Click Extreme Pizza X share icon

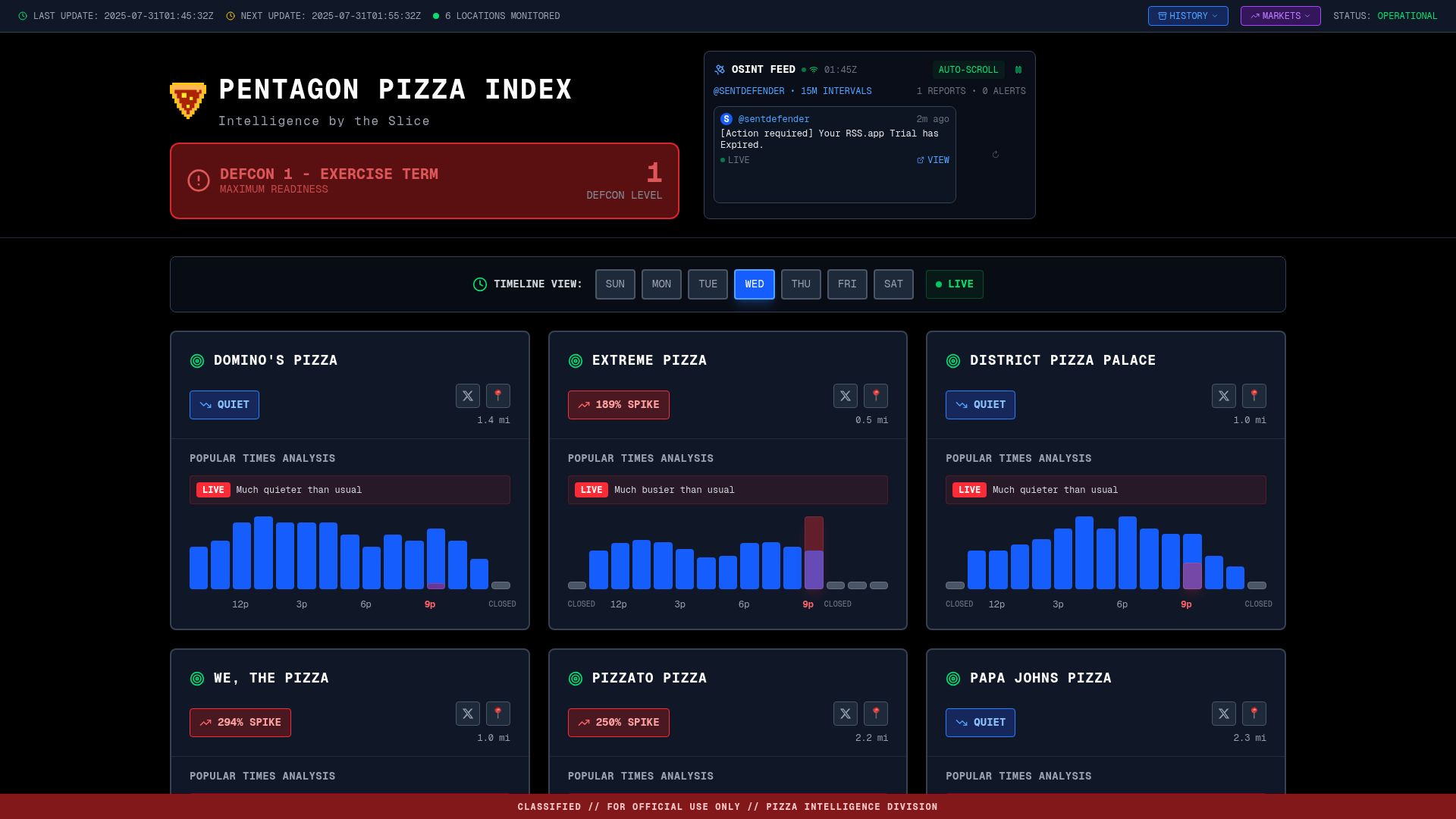[x=846, y=396]
